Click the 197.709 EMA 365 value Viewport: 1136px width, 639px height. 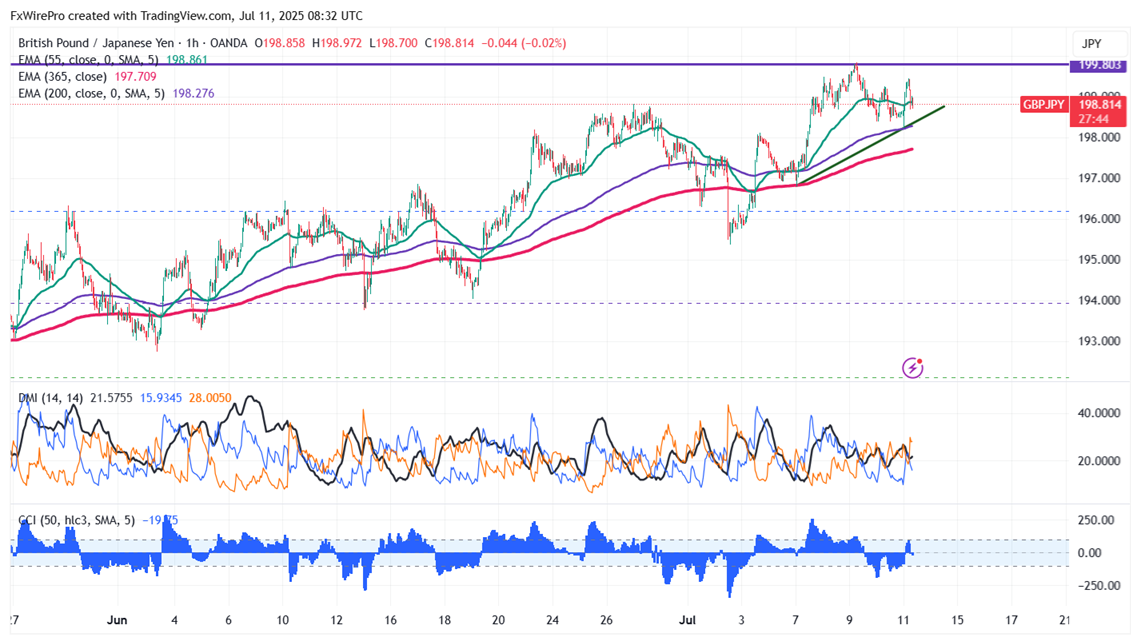point(135,76)
